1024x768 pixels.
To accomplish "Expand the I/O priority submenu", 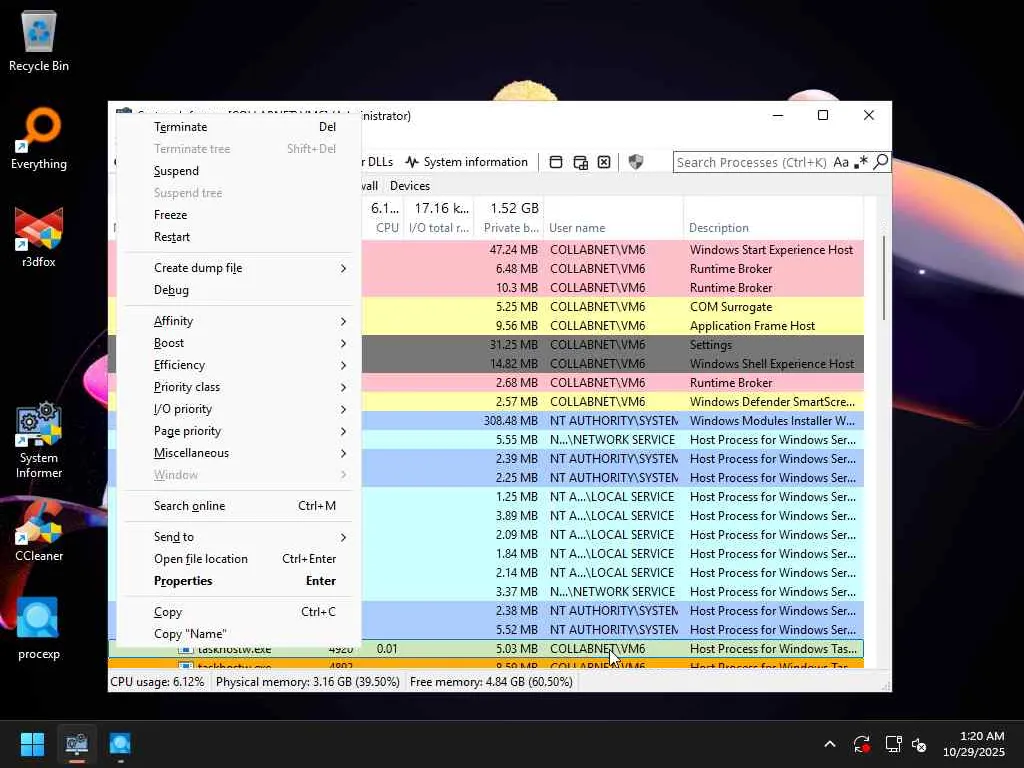I will [x=239, y=409].
